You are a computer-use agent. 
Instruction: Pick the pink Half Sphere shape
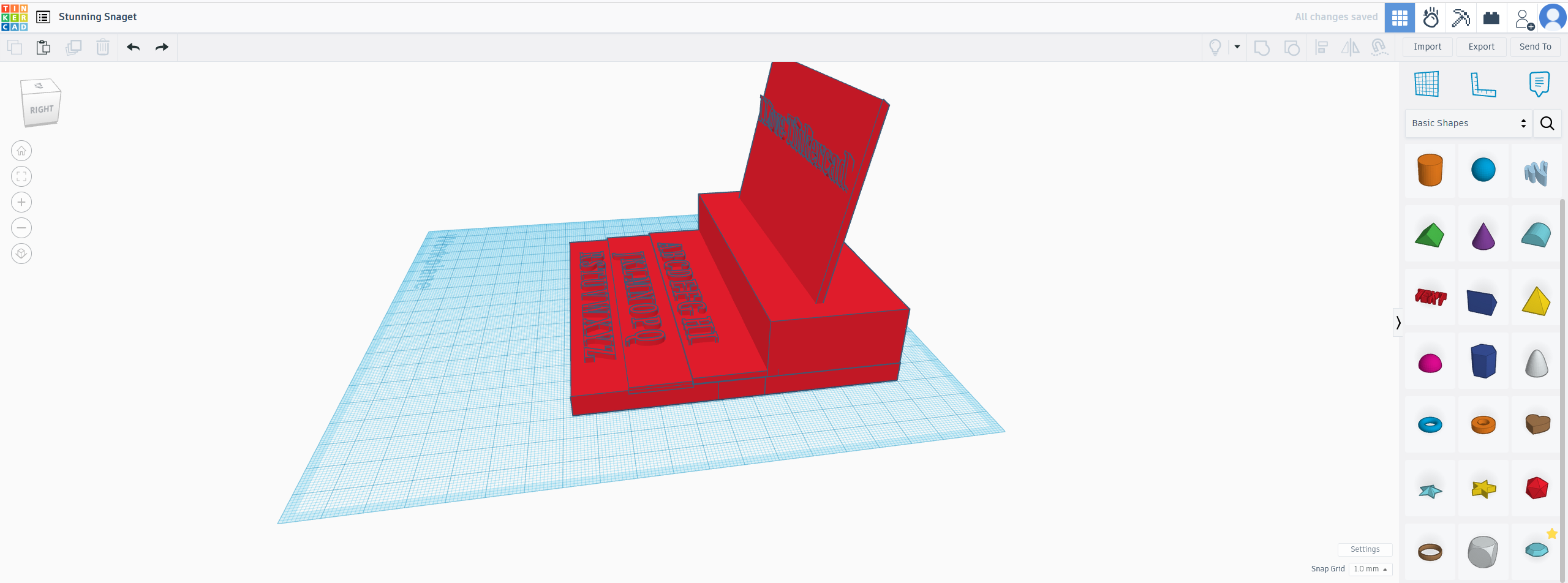pyautogui.click(x=1430, y=363)
